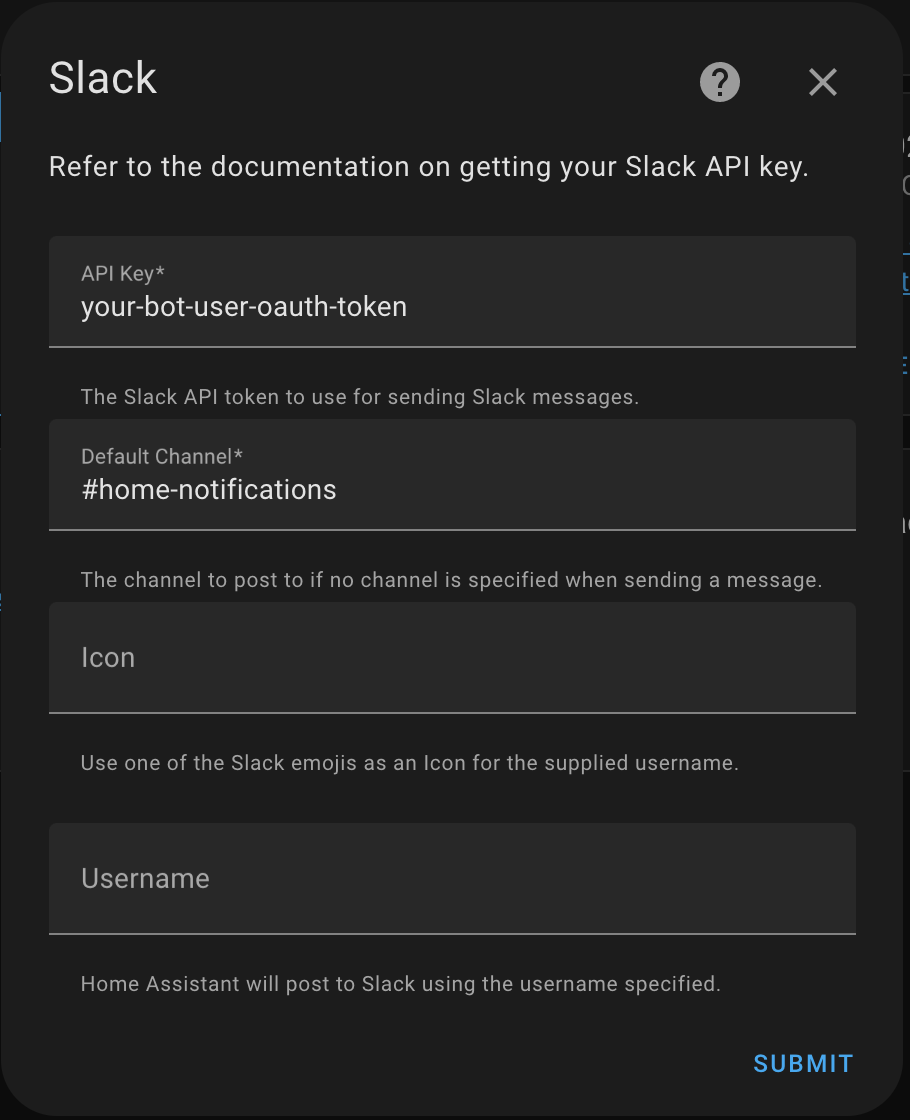Click the #home-notifications value text

209,489
